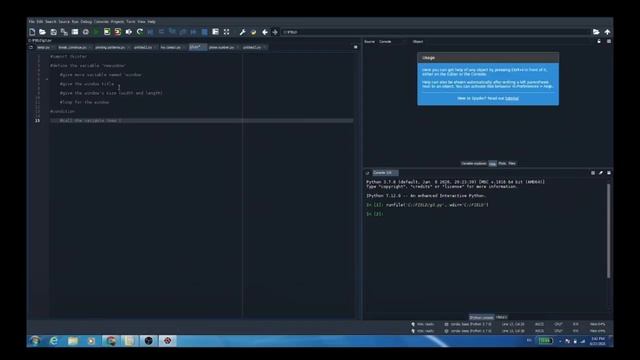
Task: Re-run the last script
Action: click(140, 32)
